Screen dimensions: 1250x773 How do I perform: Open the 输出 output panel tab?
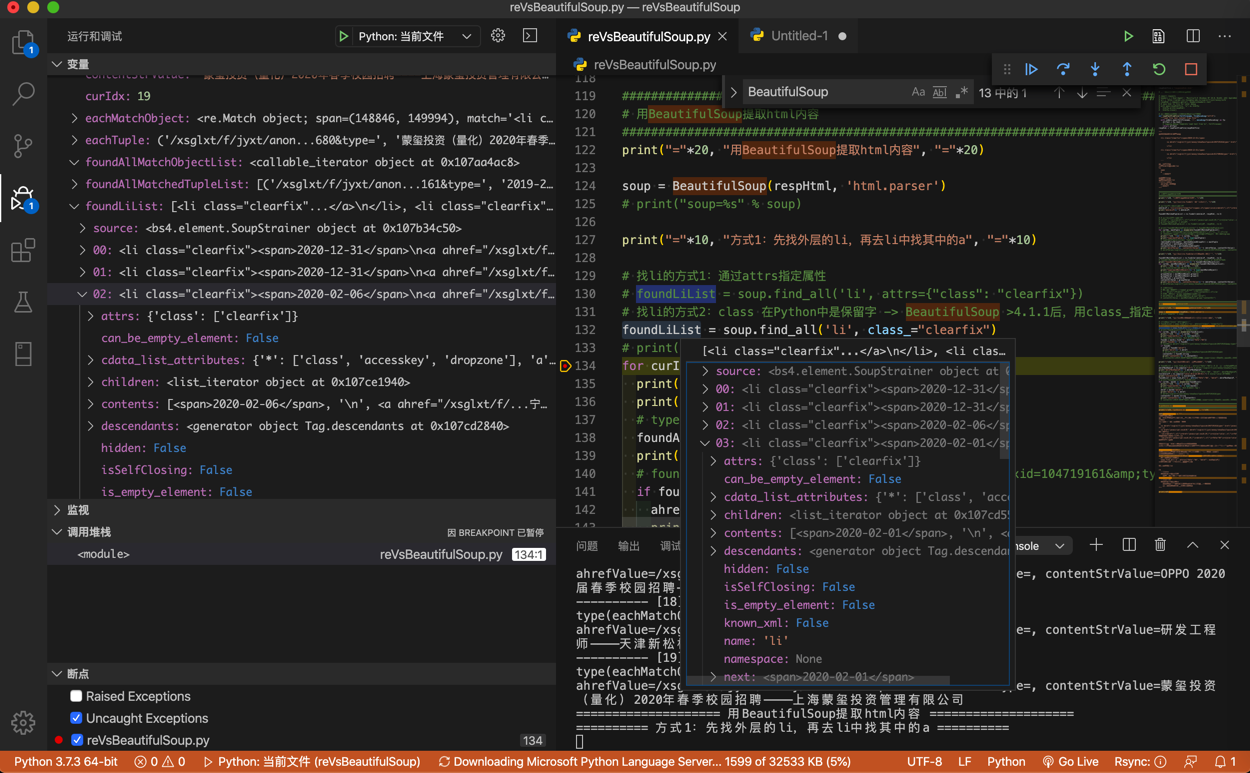pos(629,546)
